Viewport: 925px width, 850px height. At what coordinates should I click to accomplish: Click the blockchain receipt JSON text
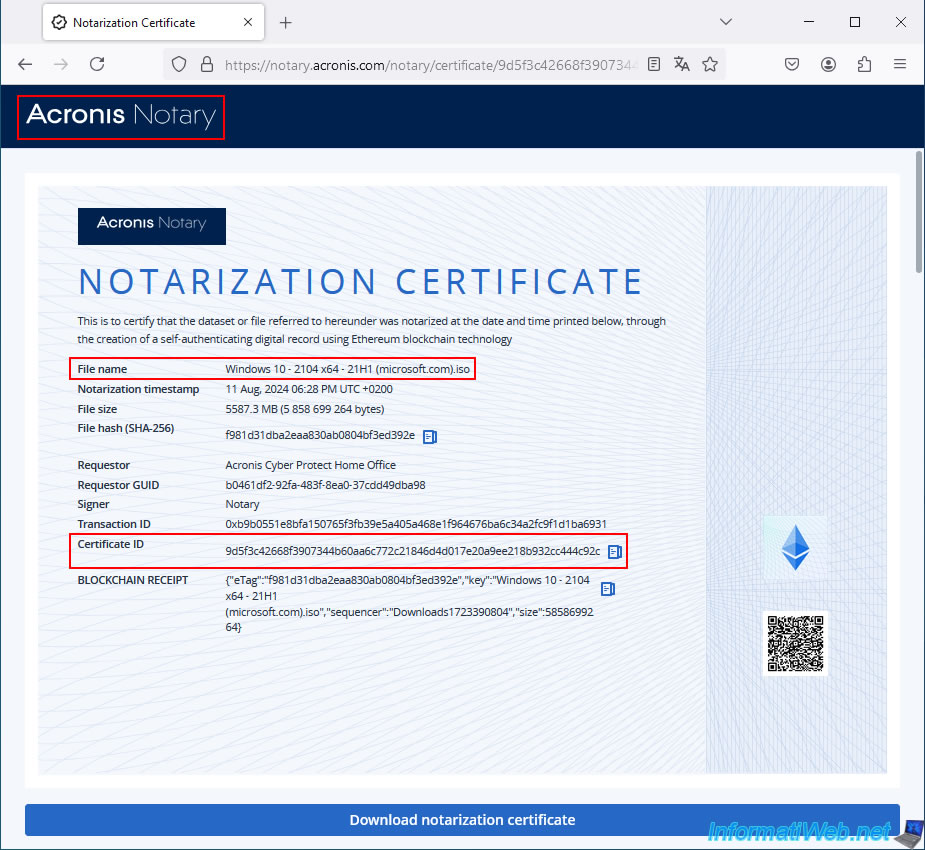tap(409, 603)
